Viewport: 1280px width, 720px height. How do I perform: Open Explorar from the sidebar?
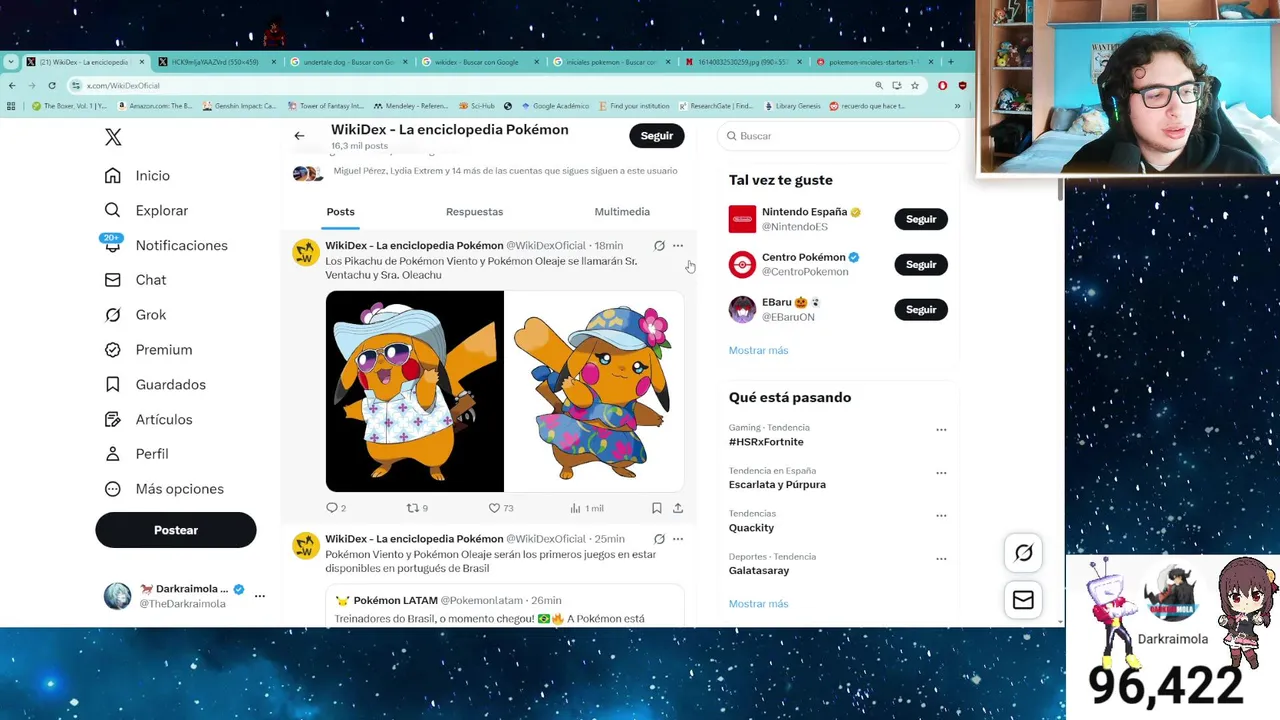(146, 210)
